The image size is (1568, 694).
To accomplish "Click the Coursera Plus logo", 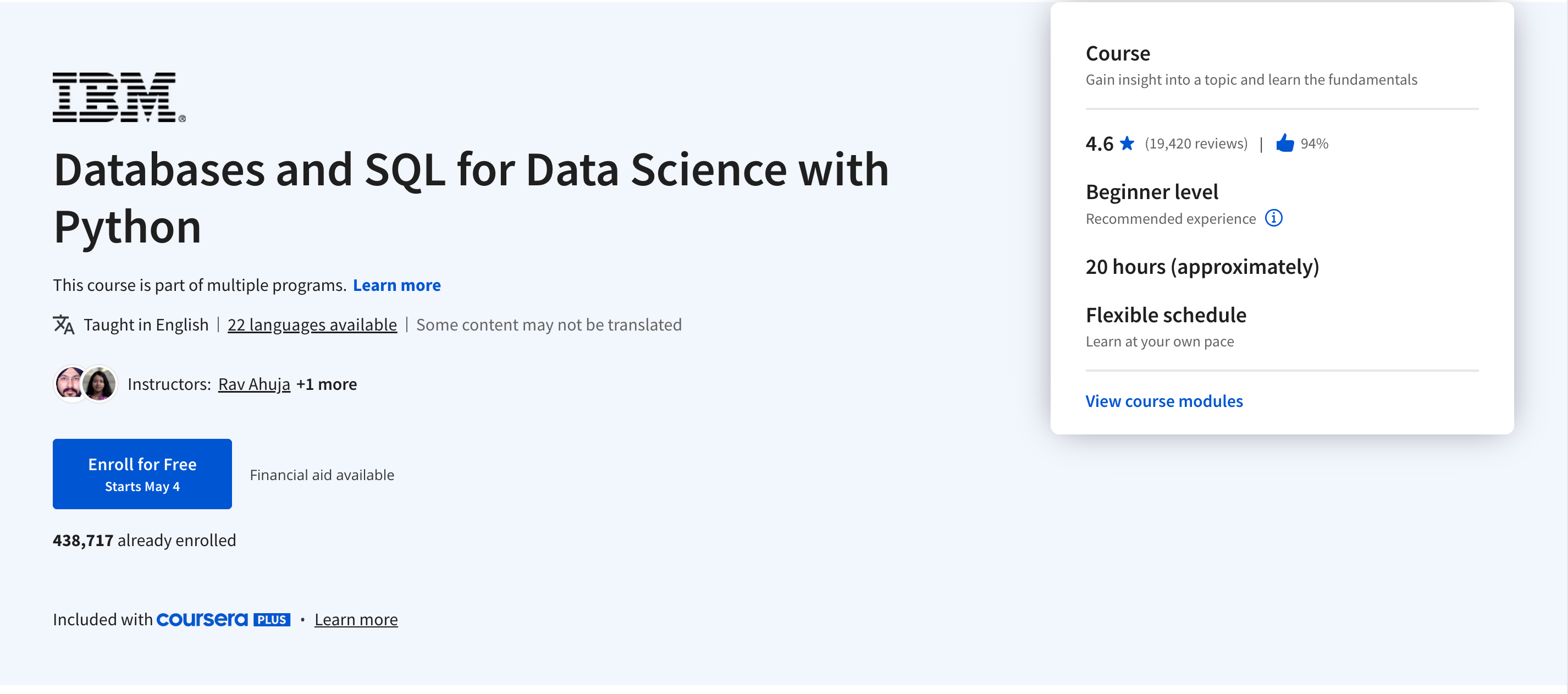I will tap(223, 620).
